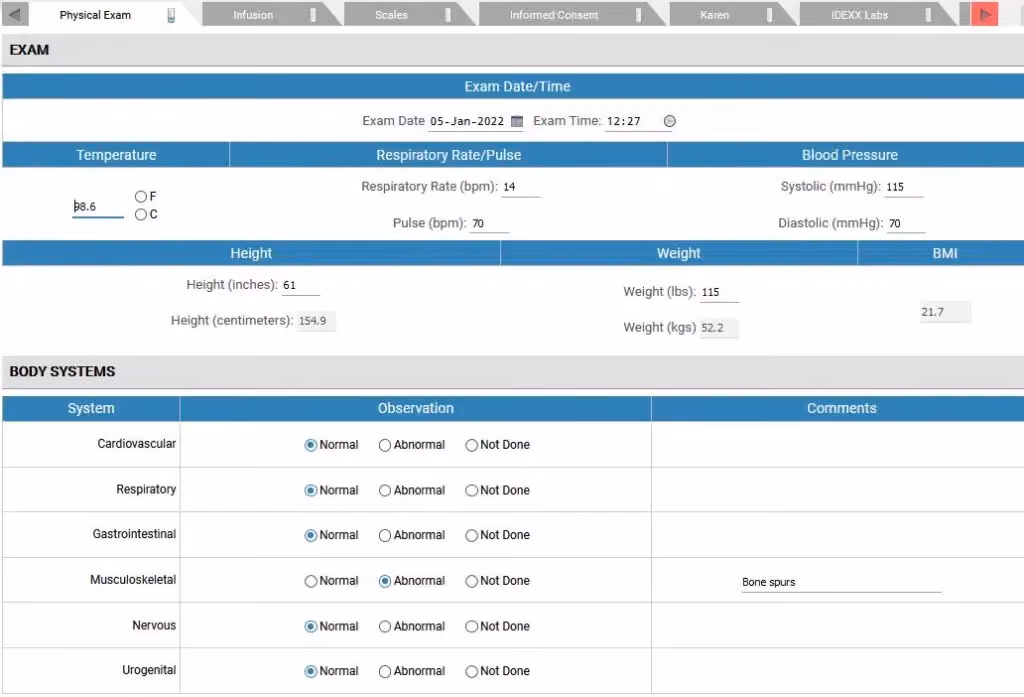
Task: Click the Height (centimeters) value 154.9
Action: (x=316, y=321)
